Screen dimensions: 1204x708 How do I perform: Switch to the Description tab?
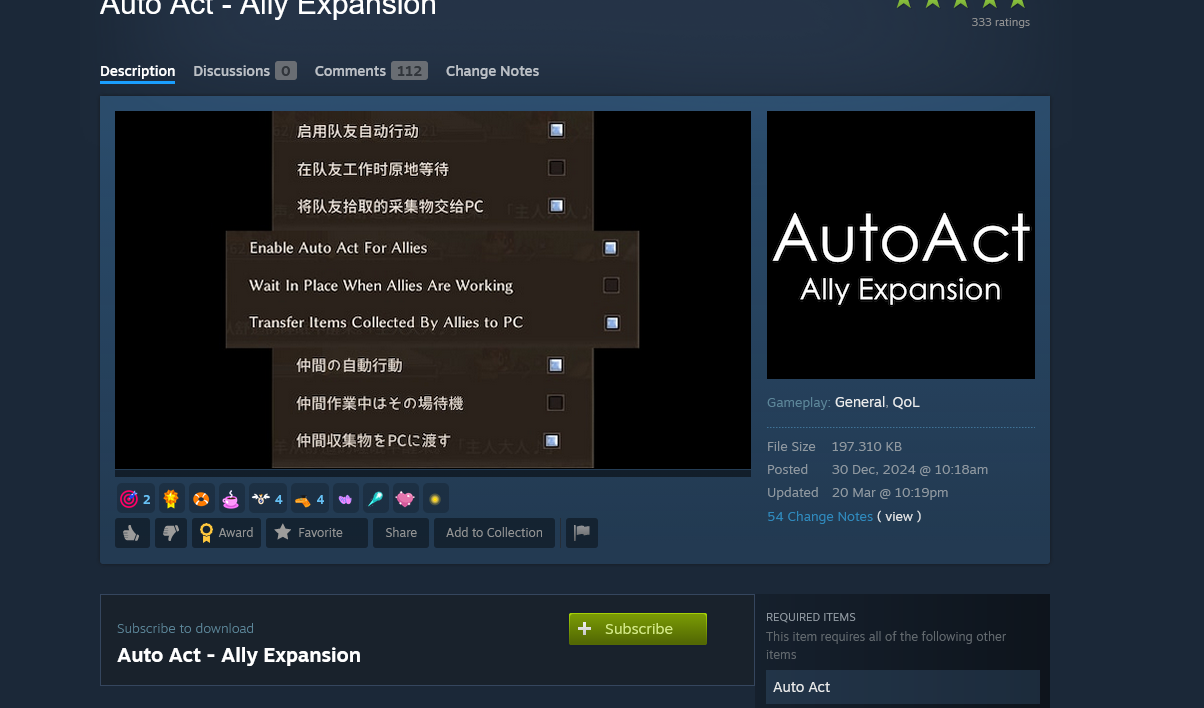(138, 71)
